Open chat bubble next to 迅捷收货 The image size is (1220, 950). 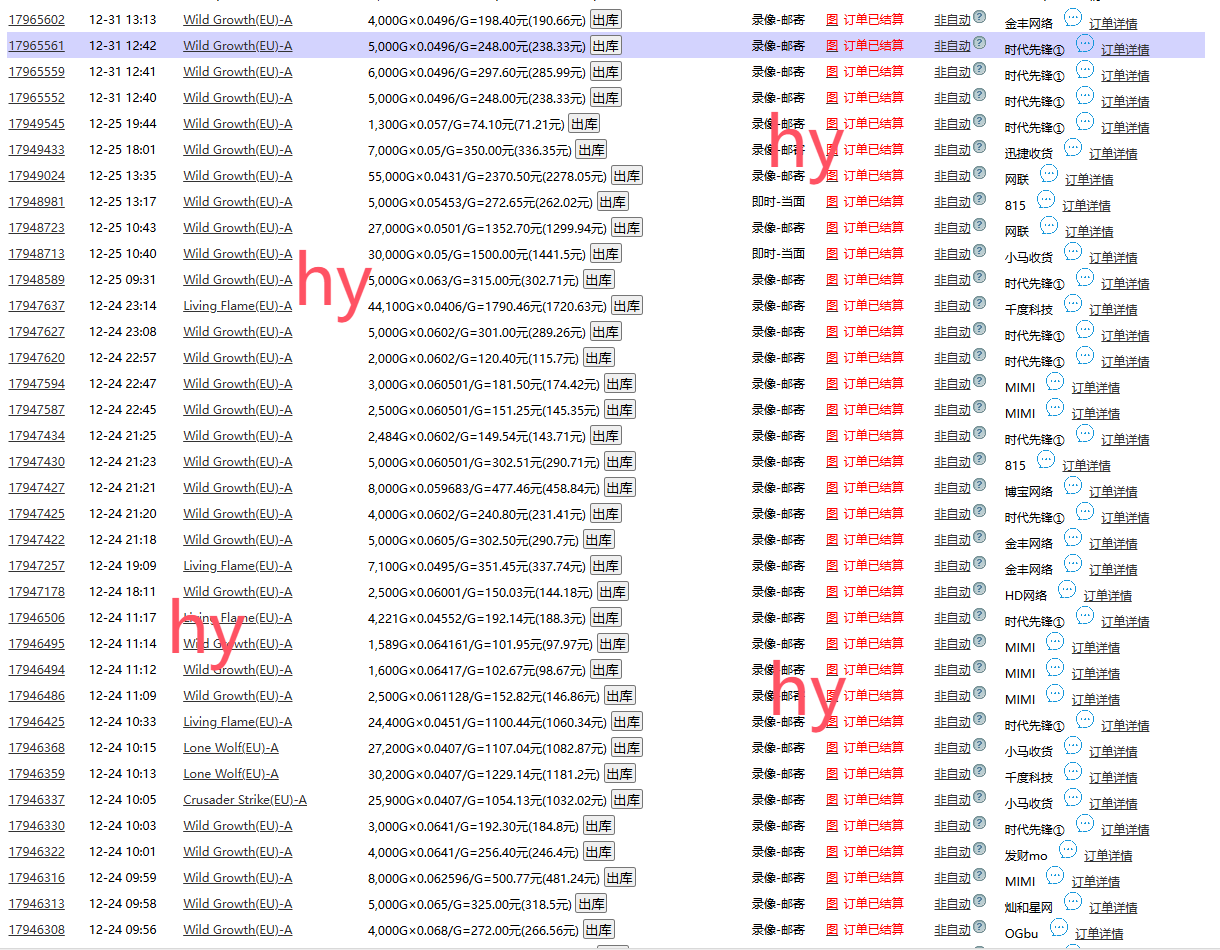tap(1072, 148)
